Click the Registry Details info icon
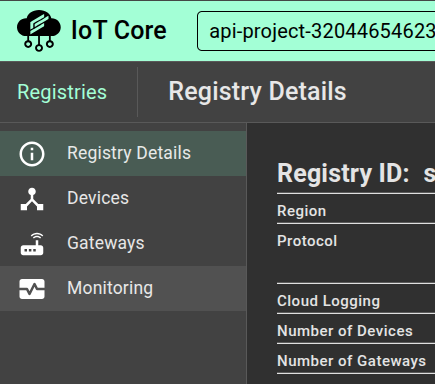 [32, 154]
